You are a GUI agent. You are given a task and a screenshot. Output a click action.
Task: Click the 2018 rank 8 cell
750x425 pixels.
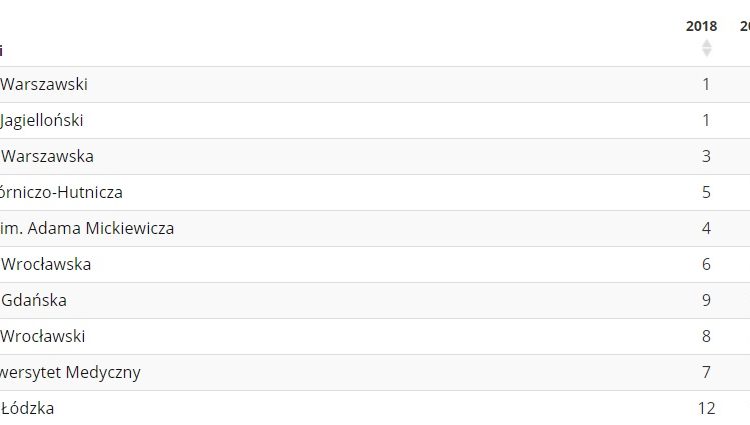(x=706, y=336)
